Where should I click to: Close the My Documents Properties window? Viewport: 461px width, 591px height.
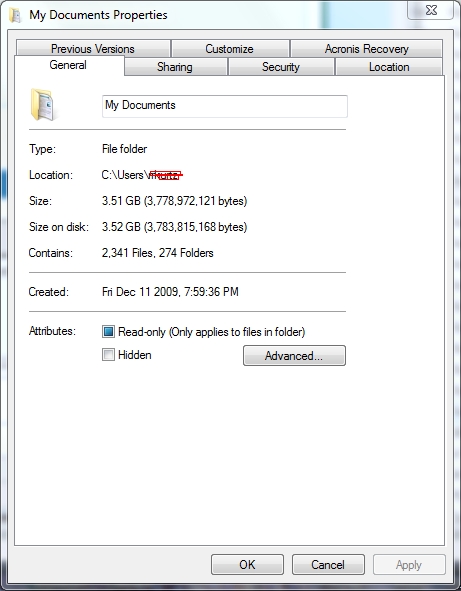click(430, 10)
